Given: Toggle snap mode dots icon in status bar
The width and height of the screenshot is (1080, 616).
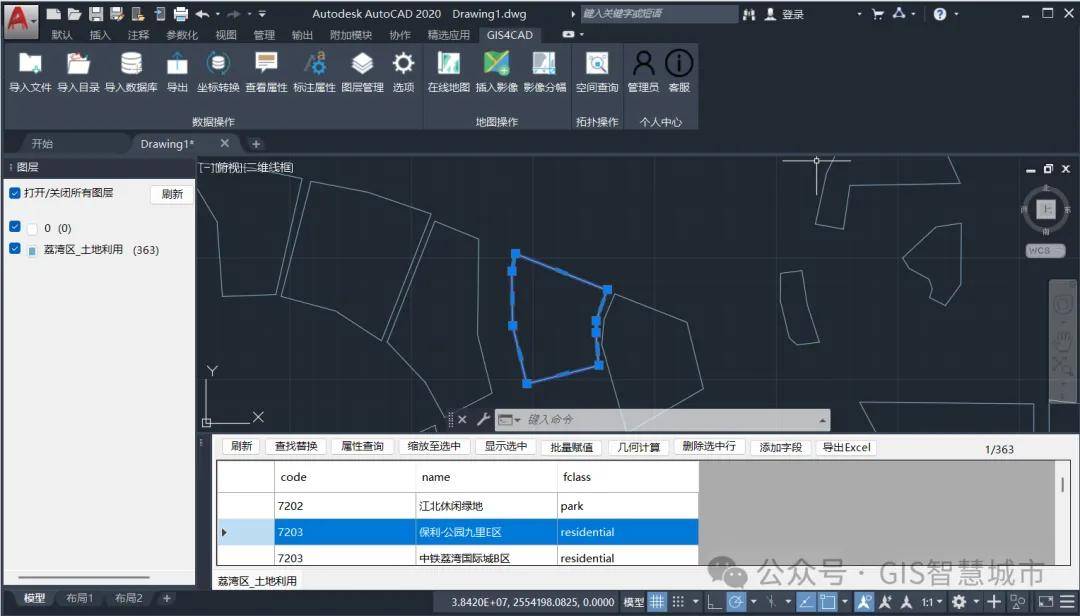Looking at the screenshot, I should [x=678, y=602].
